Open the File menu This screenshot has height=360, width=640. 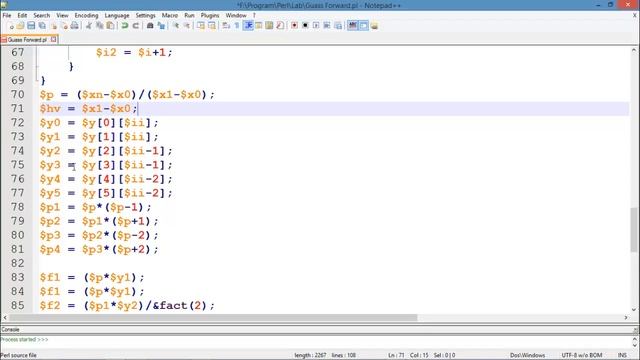coord(7,16)
